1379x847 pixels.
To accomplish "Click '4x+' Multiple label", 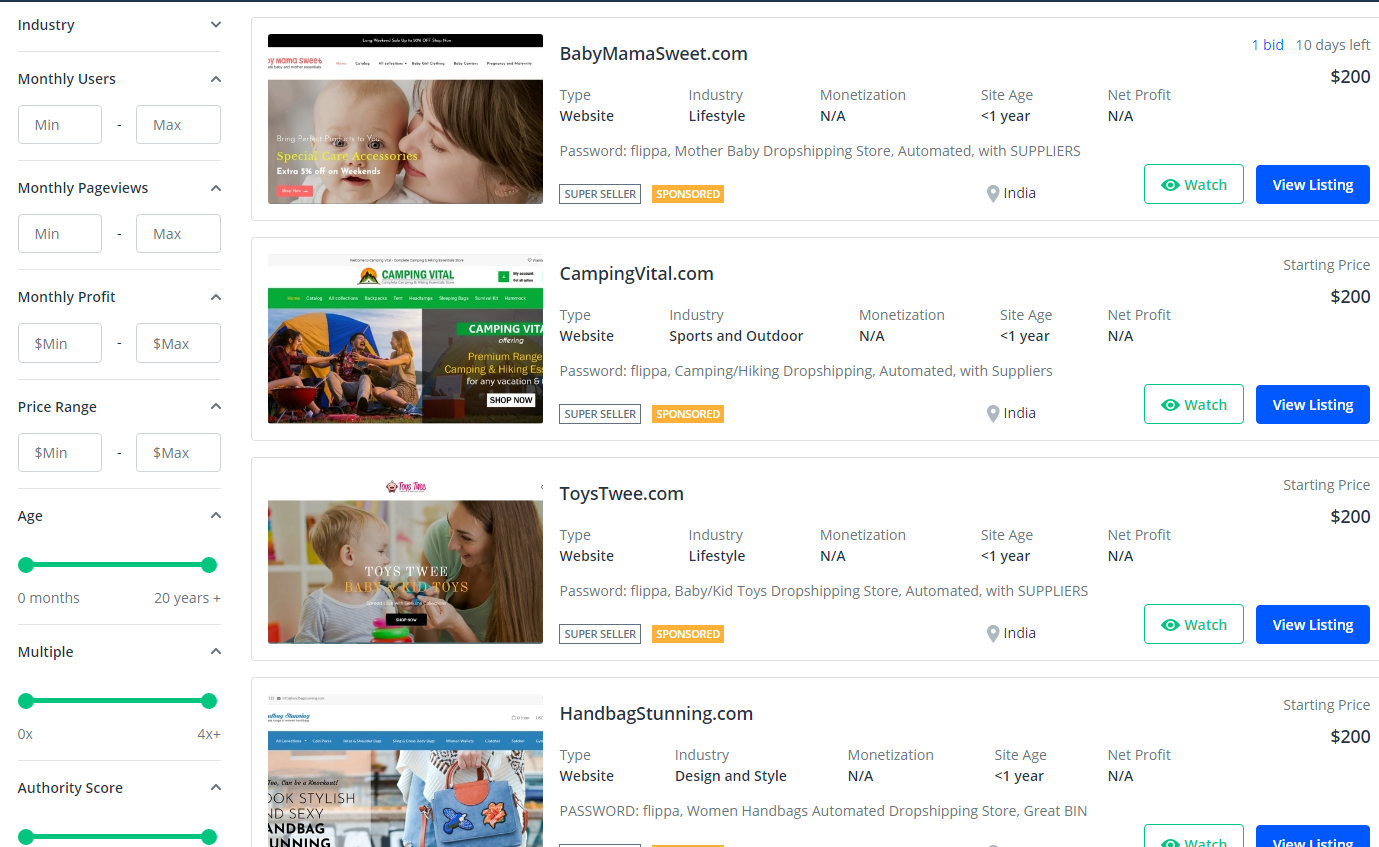I will [209, 734].
